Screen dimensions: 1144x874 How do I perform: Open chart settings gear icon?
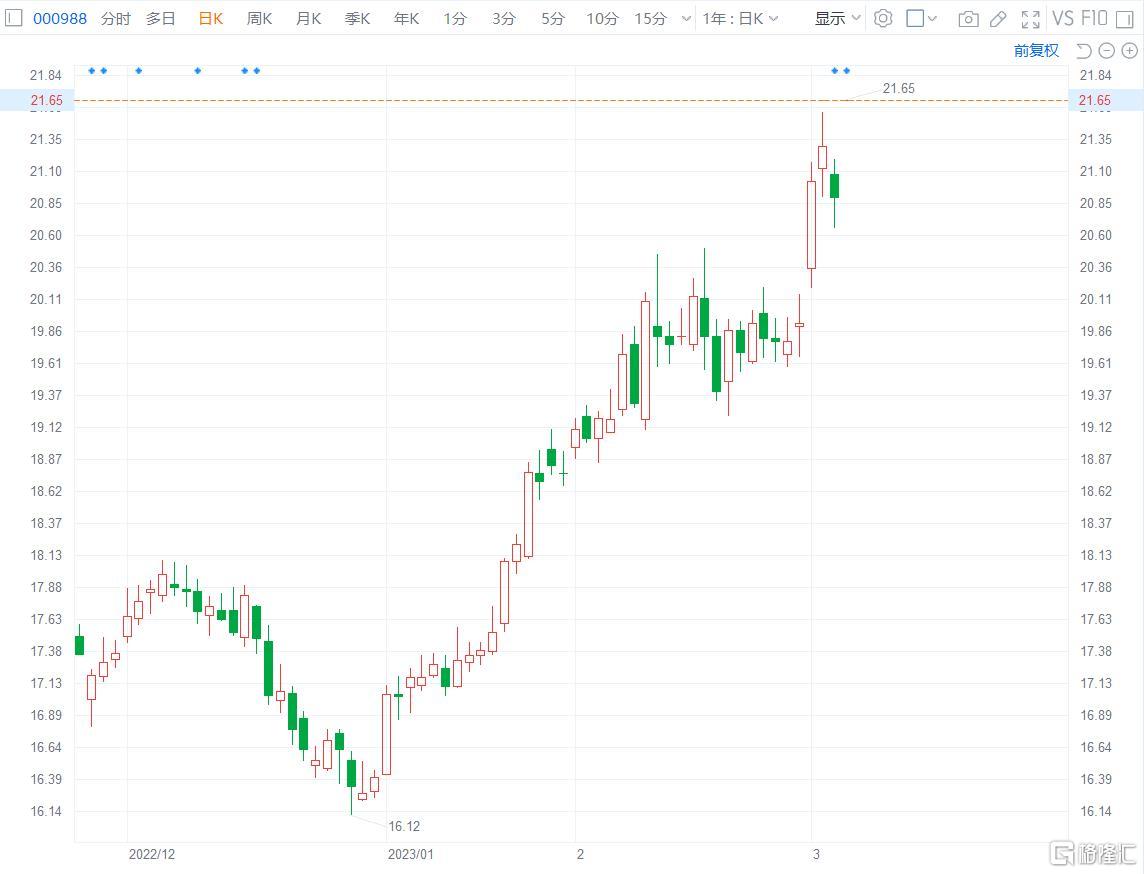click(882, 18)
